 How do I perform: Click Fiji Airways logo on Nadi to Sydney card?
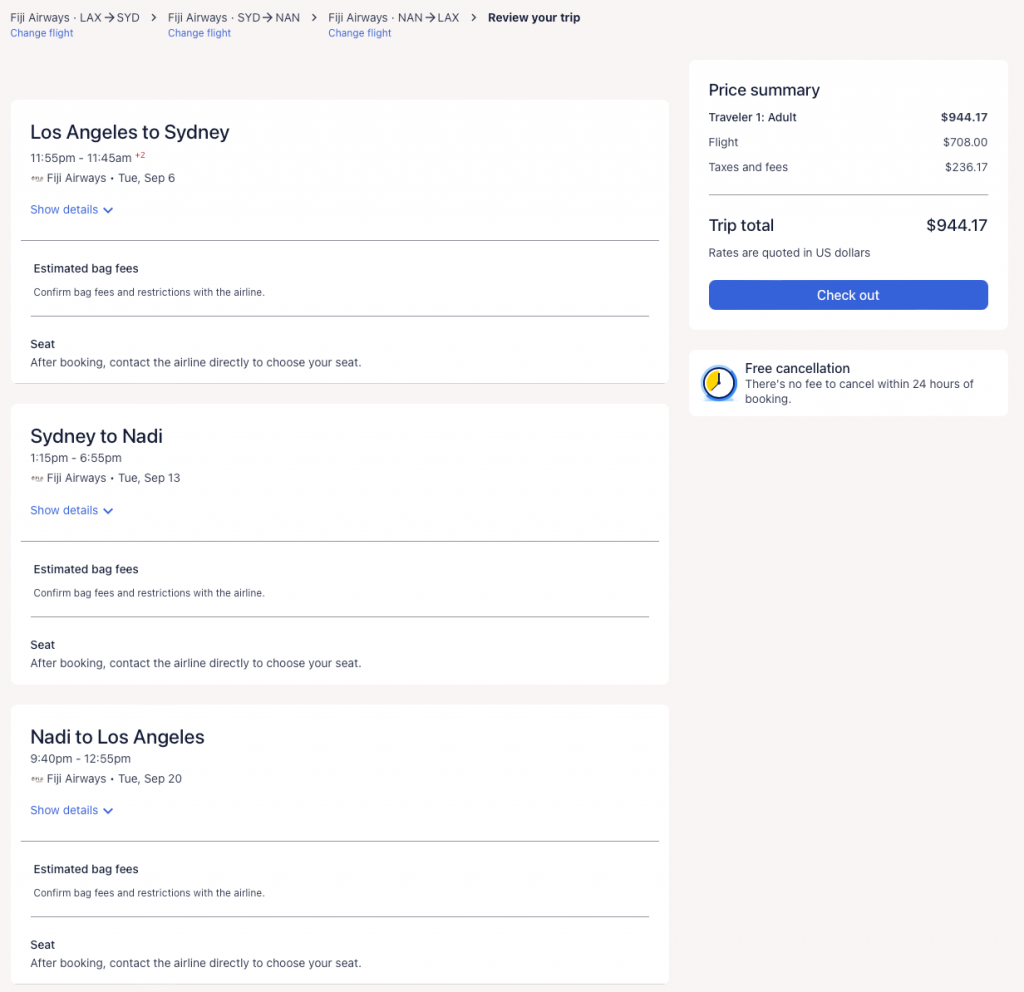click(37, 479)
